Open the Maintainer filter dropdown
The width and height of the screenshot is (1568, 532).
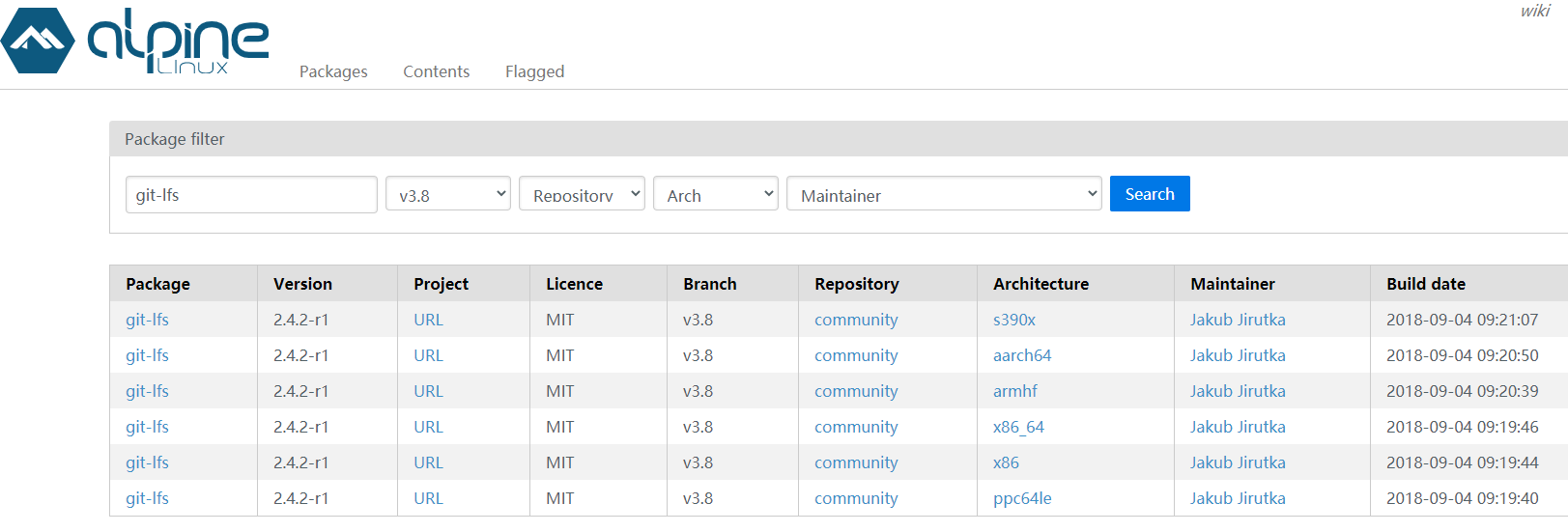tap(944, 194)
